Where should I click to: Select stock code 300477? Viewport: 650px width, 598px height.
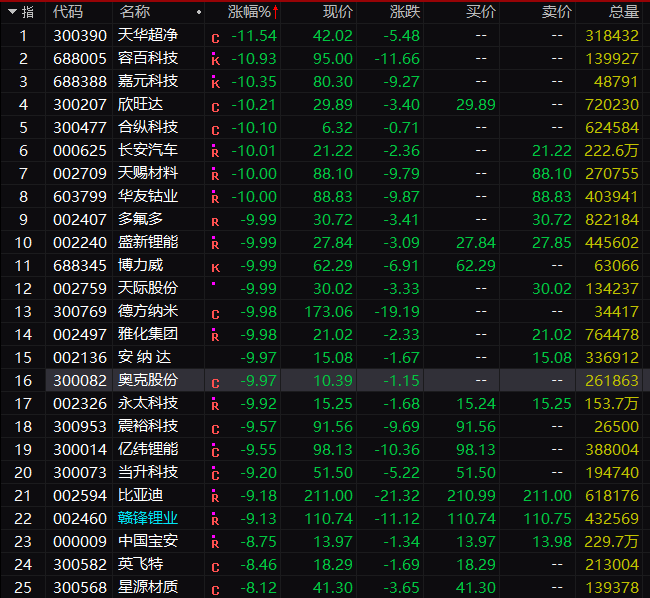click(80, 128)
